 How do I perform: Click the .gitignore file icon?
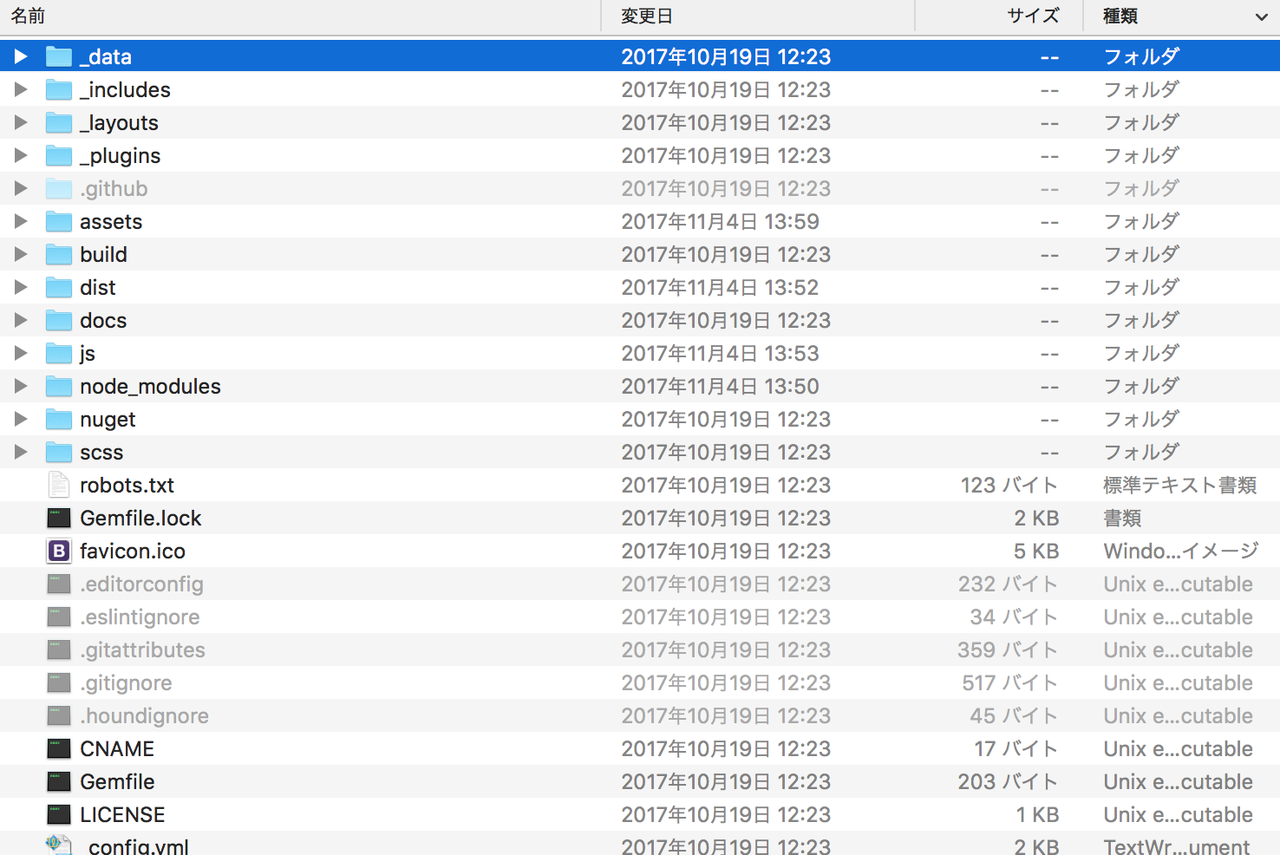(x=59, y=683)
